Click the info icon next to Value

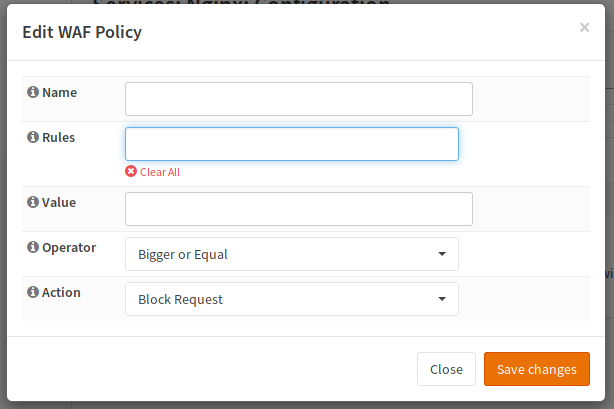33,202
